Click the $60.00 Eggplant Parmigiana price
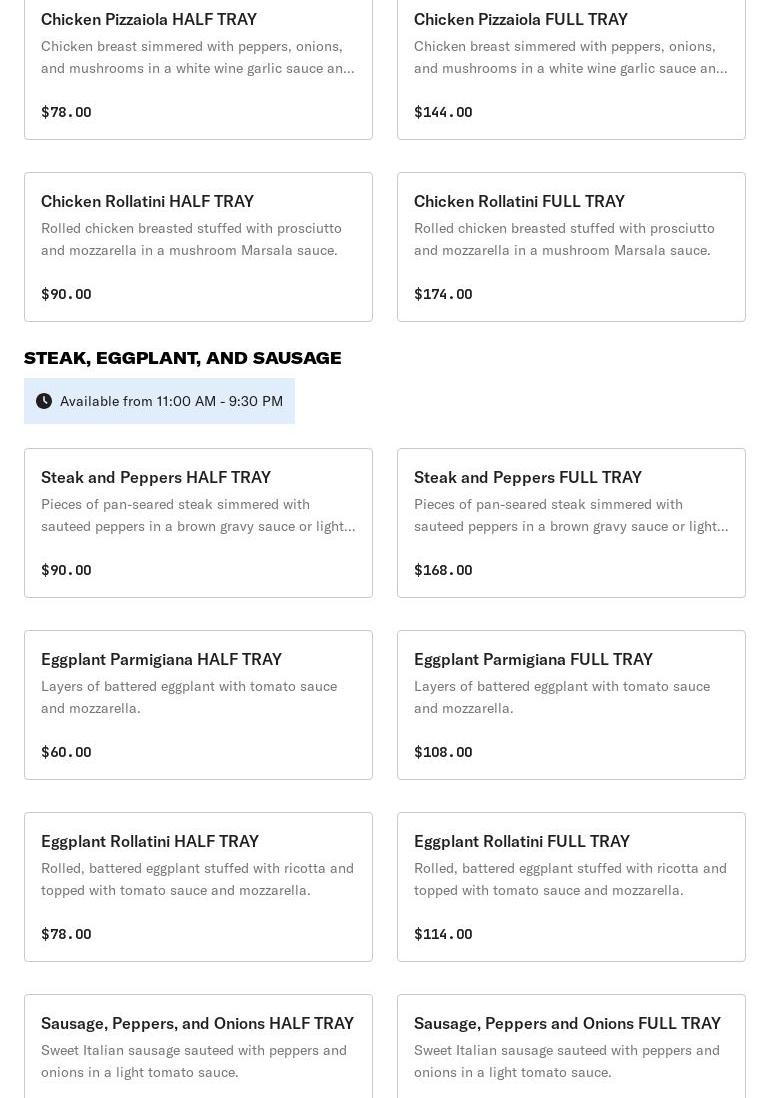Image resolution: width=770 pixels, height=1098 pixels. (x=66, y=752)
